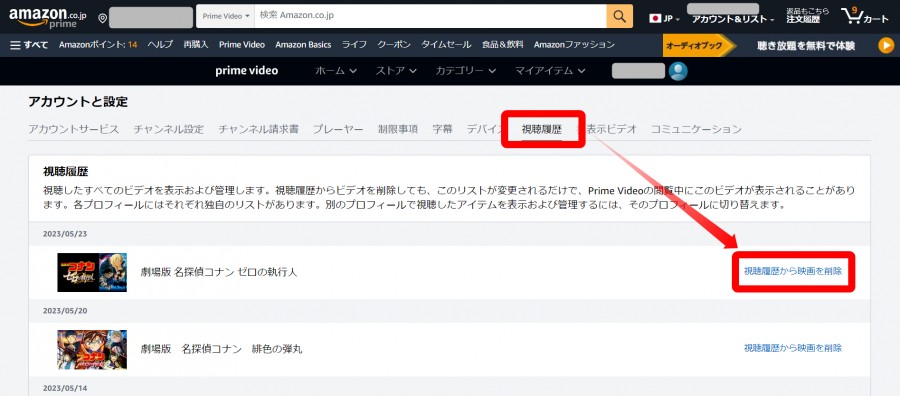
Task: Open 返品もこちら 注文履歴 link
Action: [807, 15]
